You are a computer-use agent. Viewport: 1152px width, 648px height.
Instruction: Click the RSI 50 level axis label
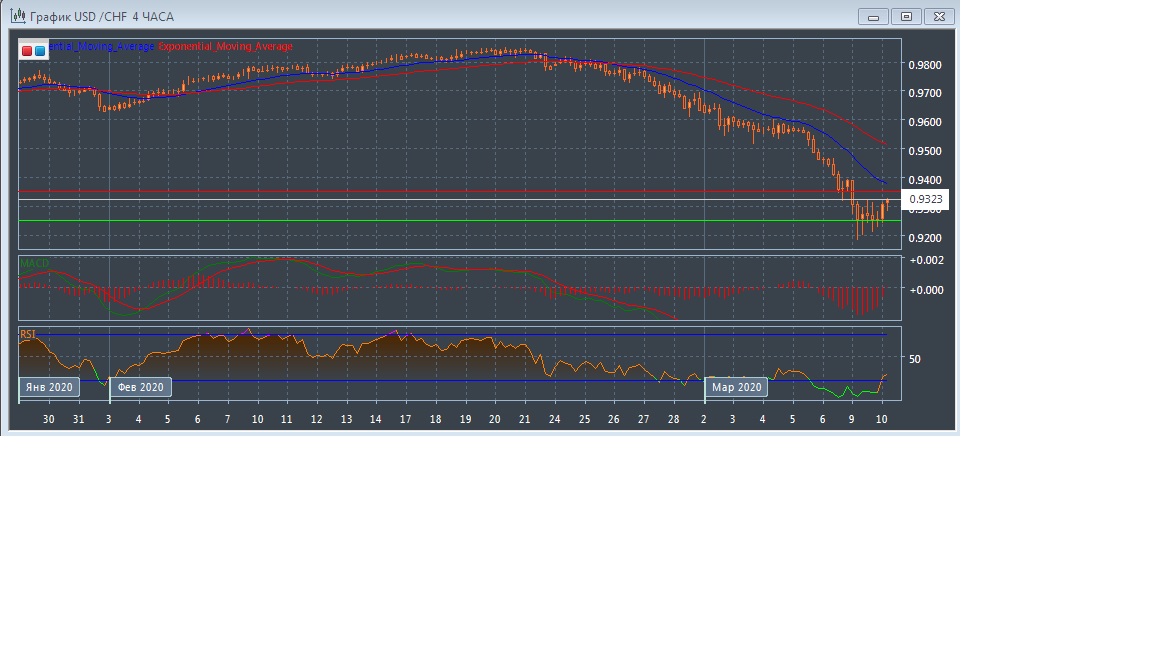click(914, 359)
